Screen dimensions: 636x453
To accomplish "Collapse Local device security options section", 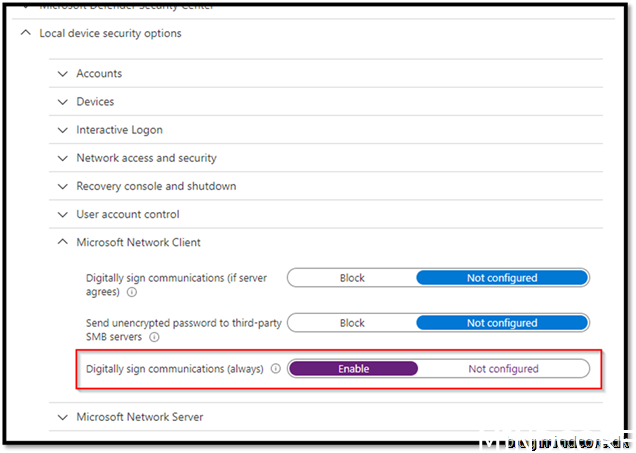I will [x=24, y=33].
